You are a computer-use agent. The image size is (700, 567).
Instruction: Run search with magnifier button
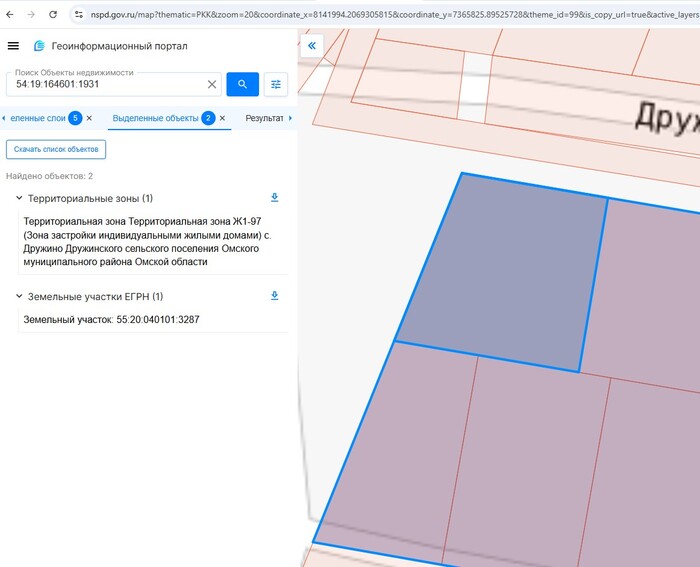(242, 84)
